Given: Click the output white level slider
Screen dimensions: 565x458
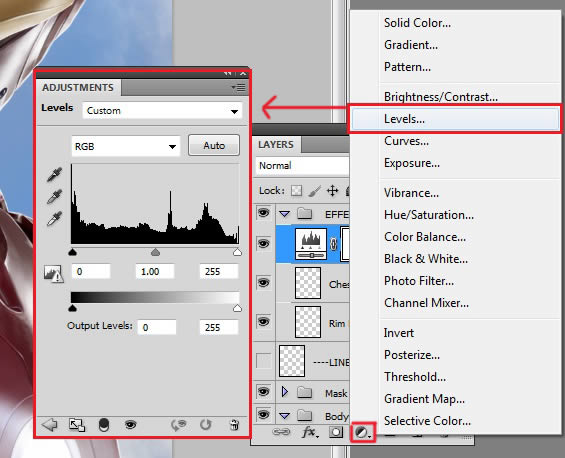Looking at the screenshot, I should (237, 308).
